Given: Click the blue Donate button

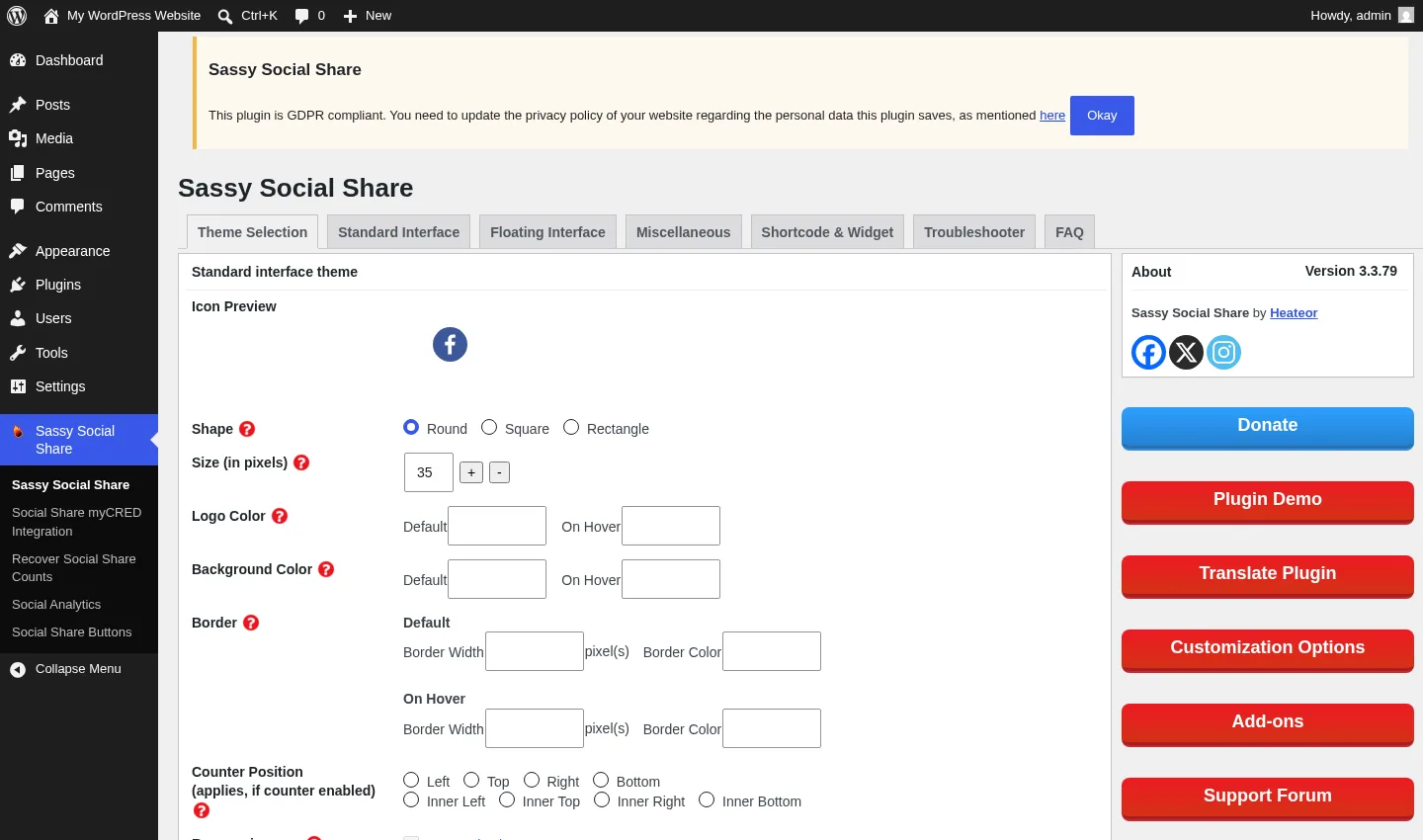Looking at the screenshot, I should point(1268,428).
